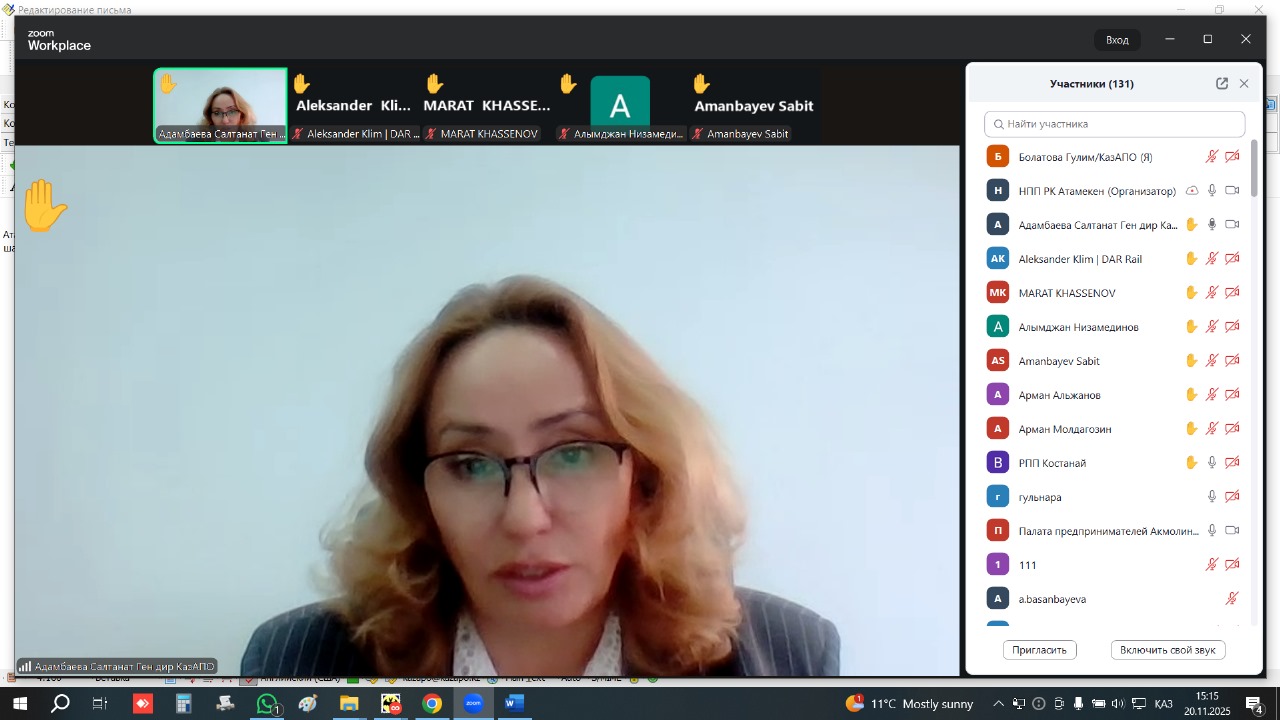Click cloud recording icon for НПП РК Атамекен
1280x720 pixels.
click(x=1192, y=191)
